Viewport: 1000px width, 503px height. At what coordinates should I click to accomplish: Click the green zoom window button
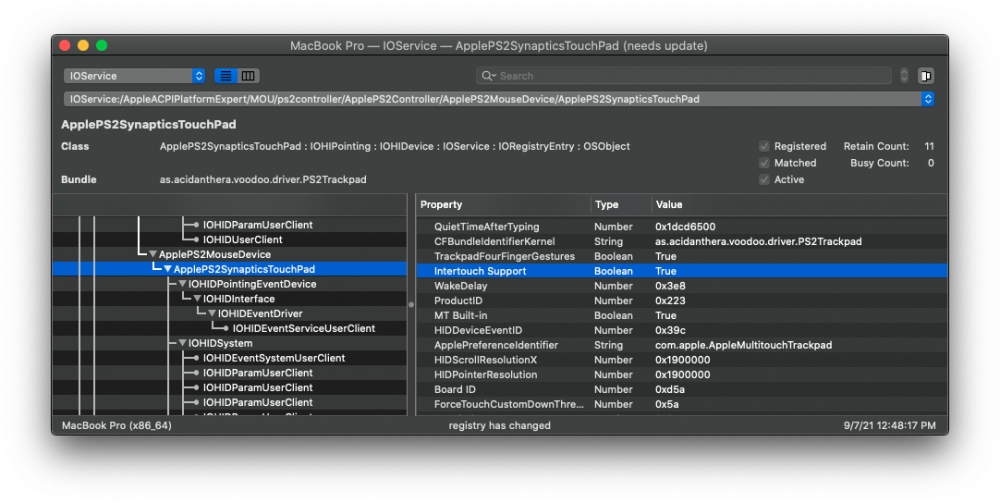tap(101, 45)
